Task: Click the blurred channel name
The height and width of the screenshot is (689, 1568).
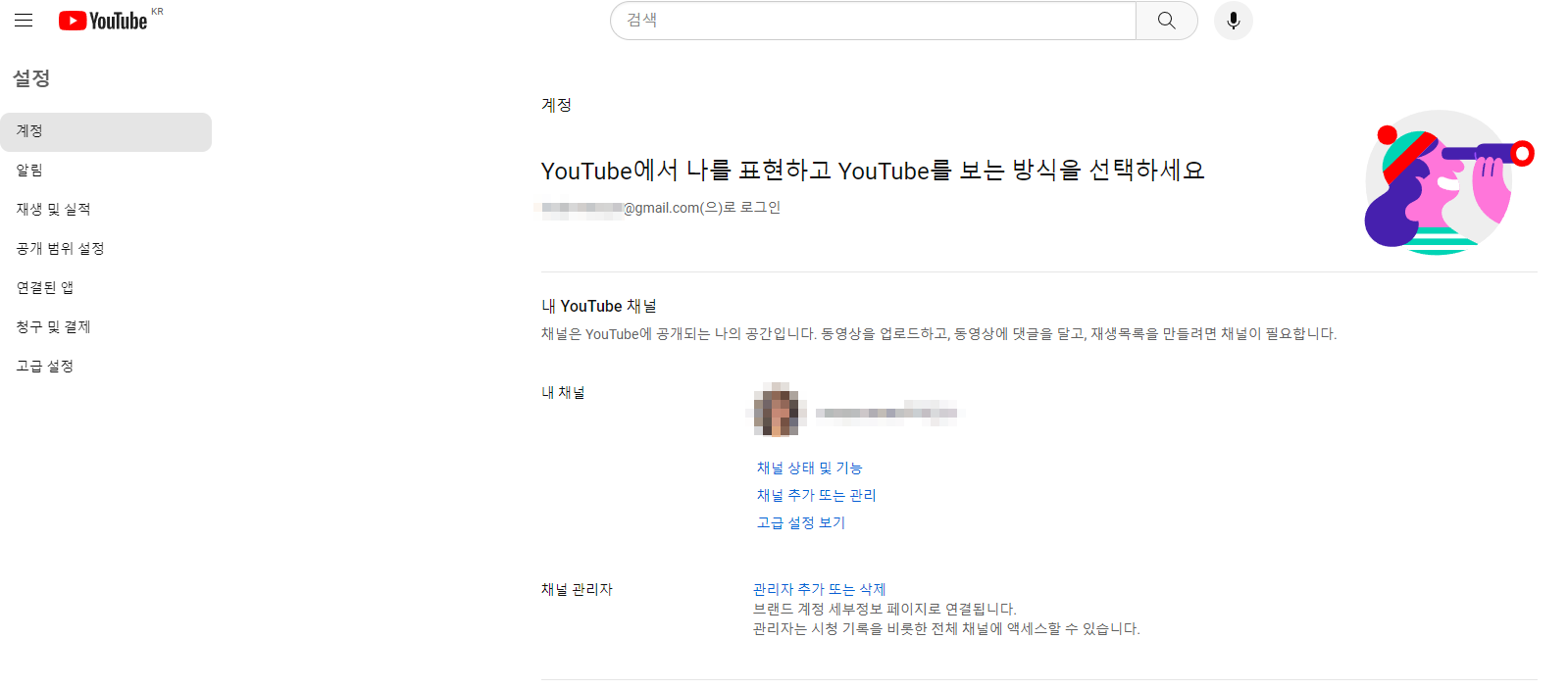Action: 885,413
